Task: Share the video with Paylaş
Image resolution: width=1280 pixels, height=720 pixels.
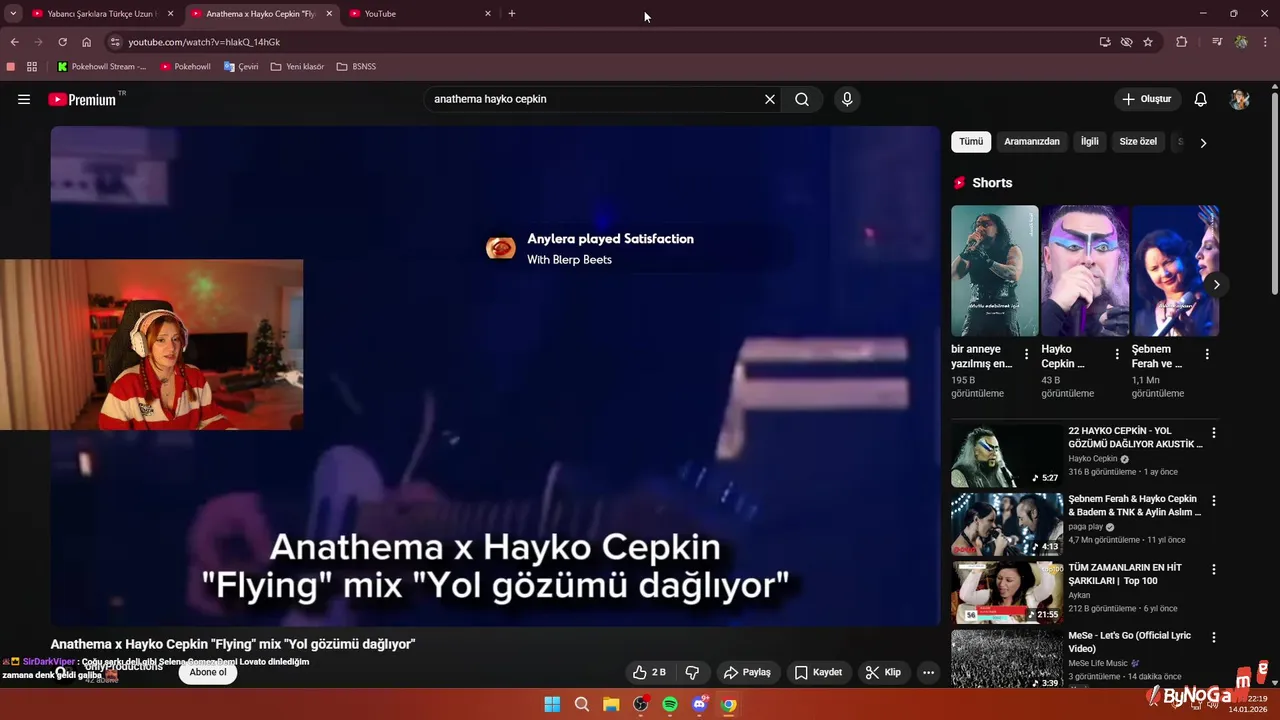Action: pyautogui.click(x=747, y=672)
